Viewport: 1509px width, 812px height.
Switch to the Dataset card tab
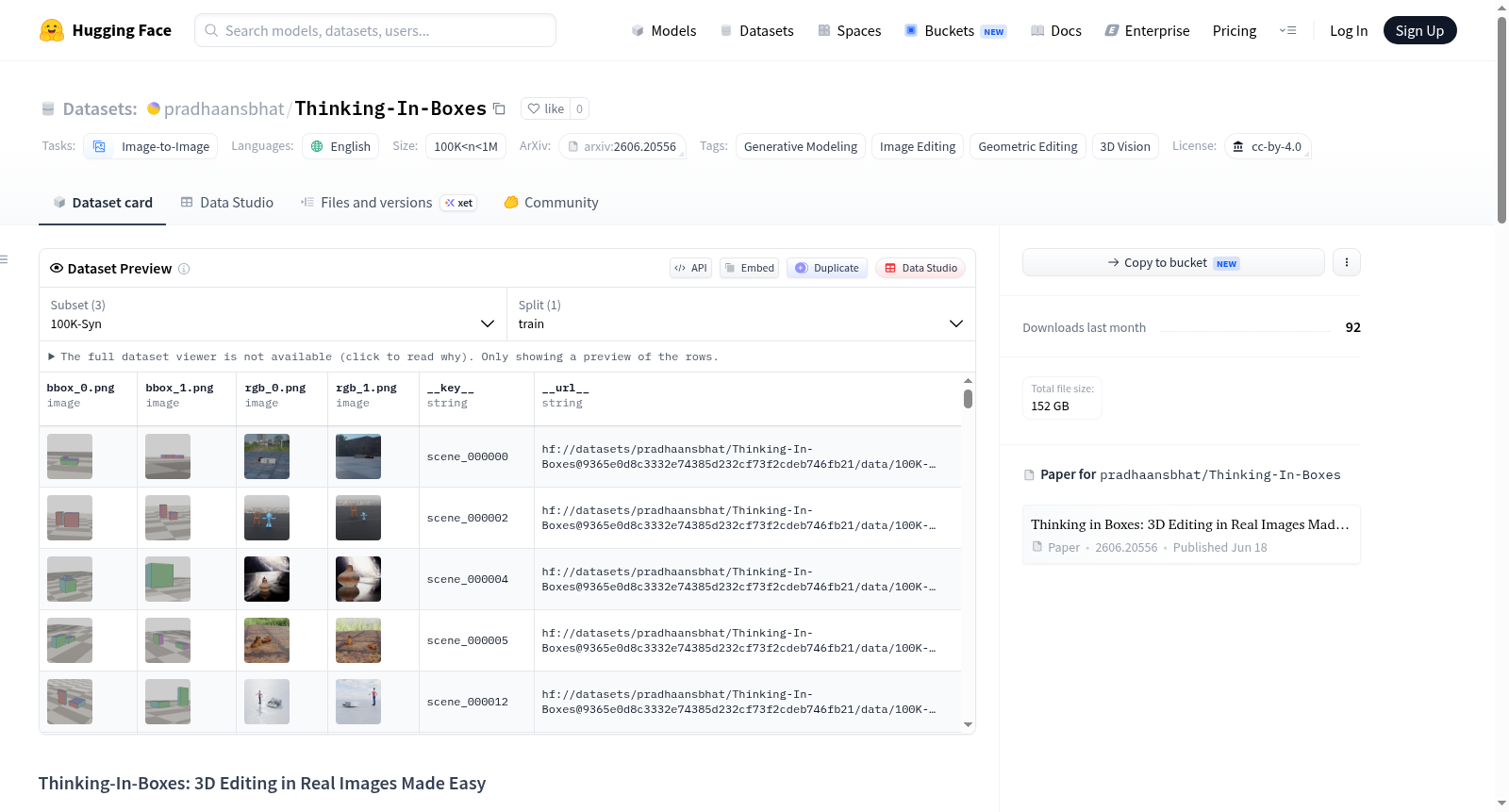click(103, 203)
